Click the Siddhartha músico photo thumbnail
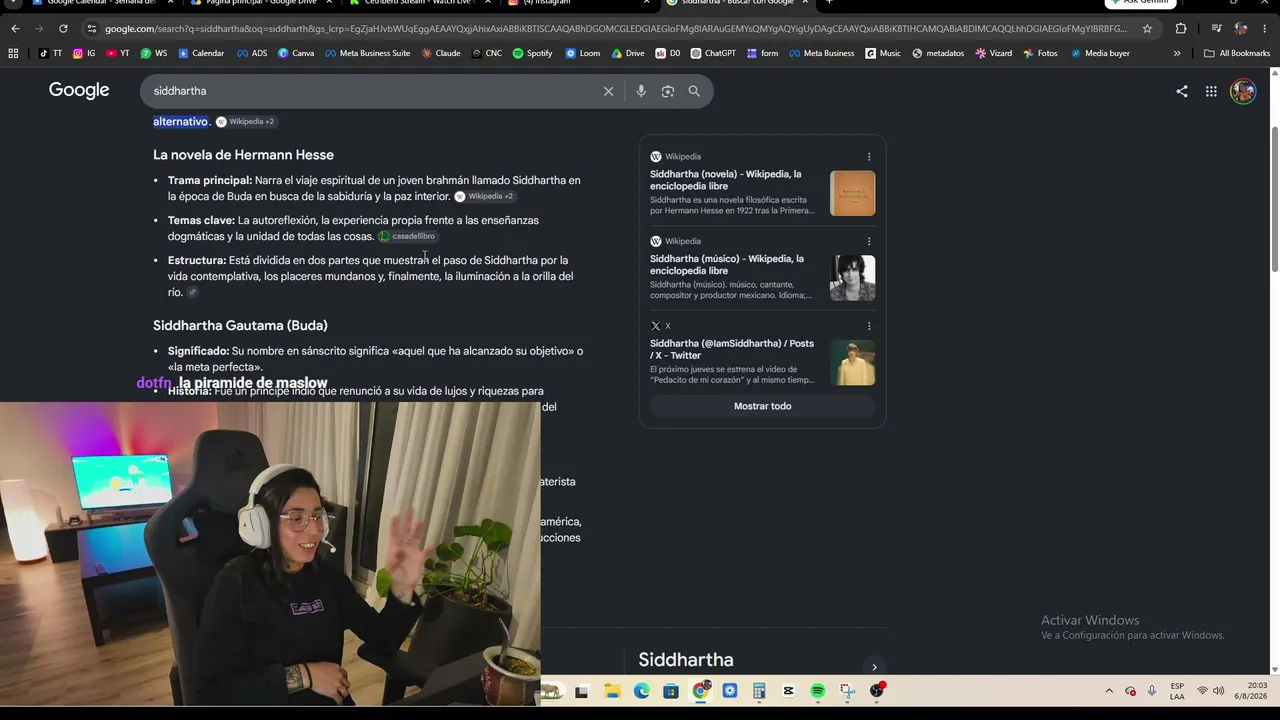The image size is (1280, 720). pyautogui.click(x=852, y=278)
